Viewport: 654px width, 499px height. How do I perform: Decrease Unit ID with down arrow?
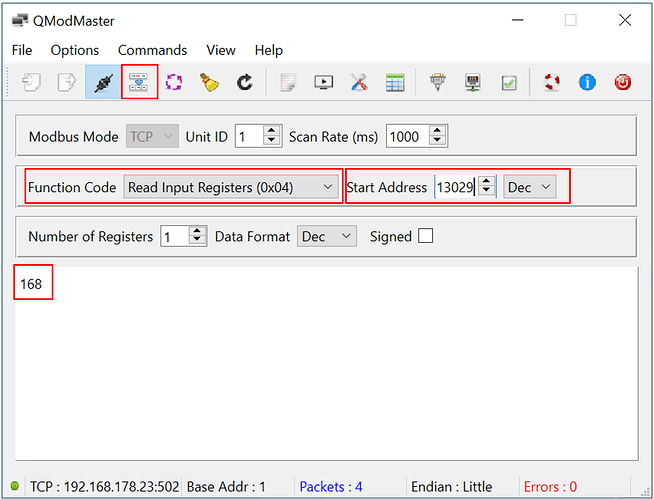tap(272, 141)
